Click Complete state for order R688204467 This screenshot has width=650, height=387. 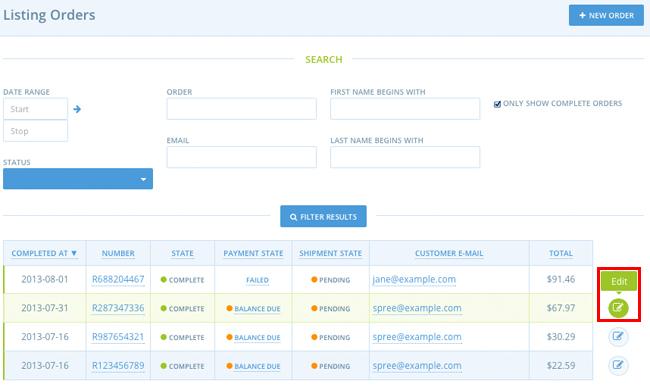(x=182, y=280)
